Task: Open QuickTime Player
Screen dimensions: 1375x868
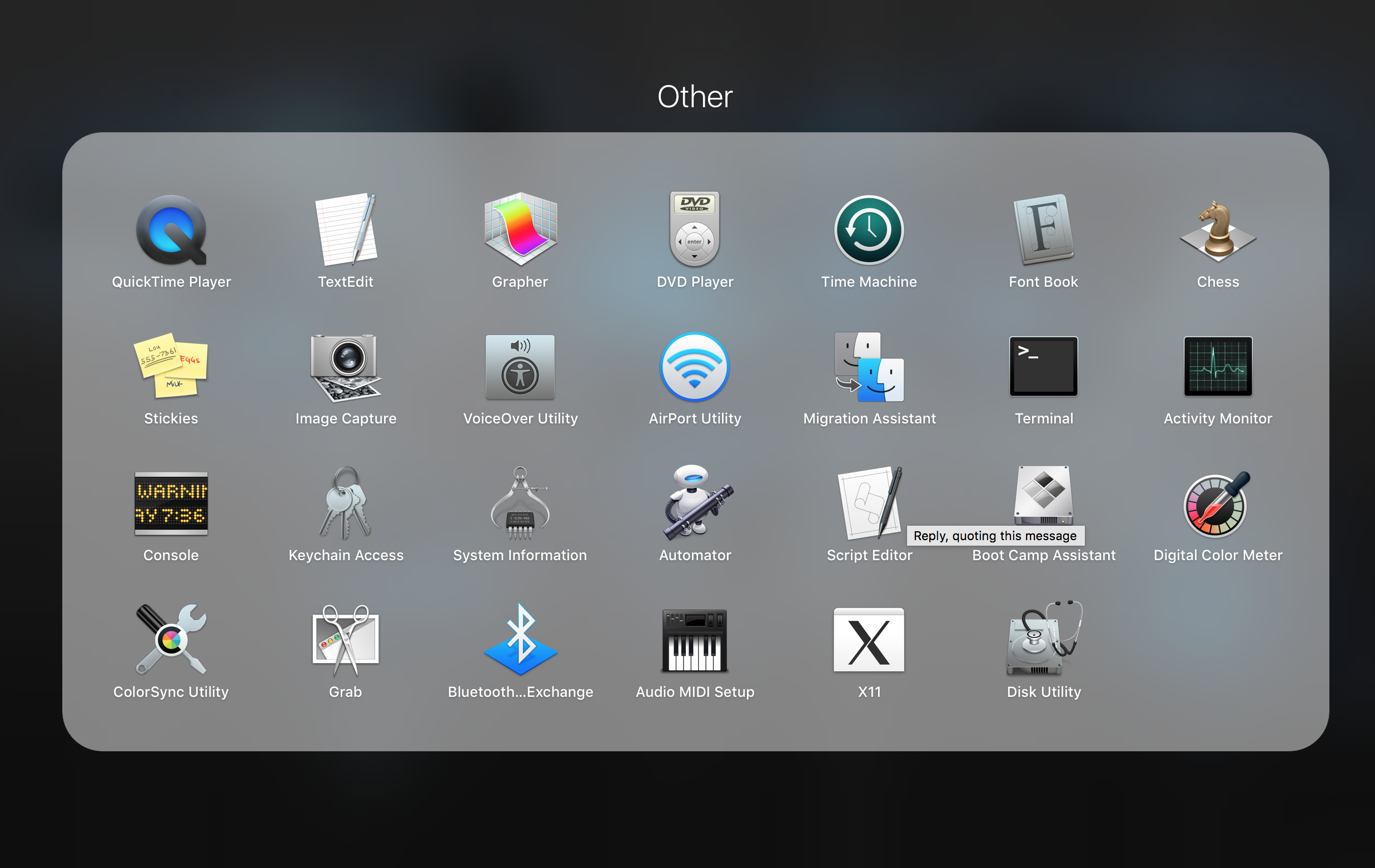Action: point(171,230)
